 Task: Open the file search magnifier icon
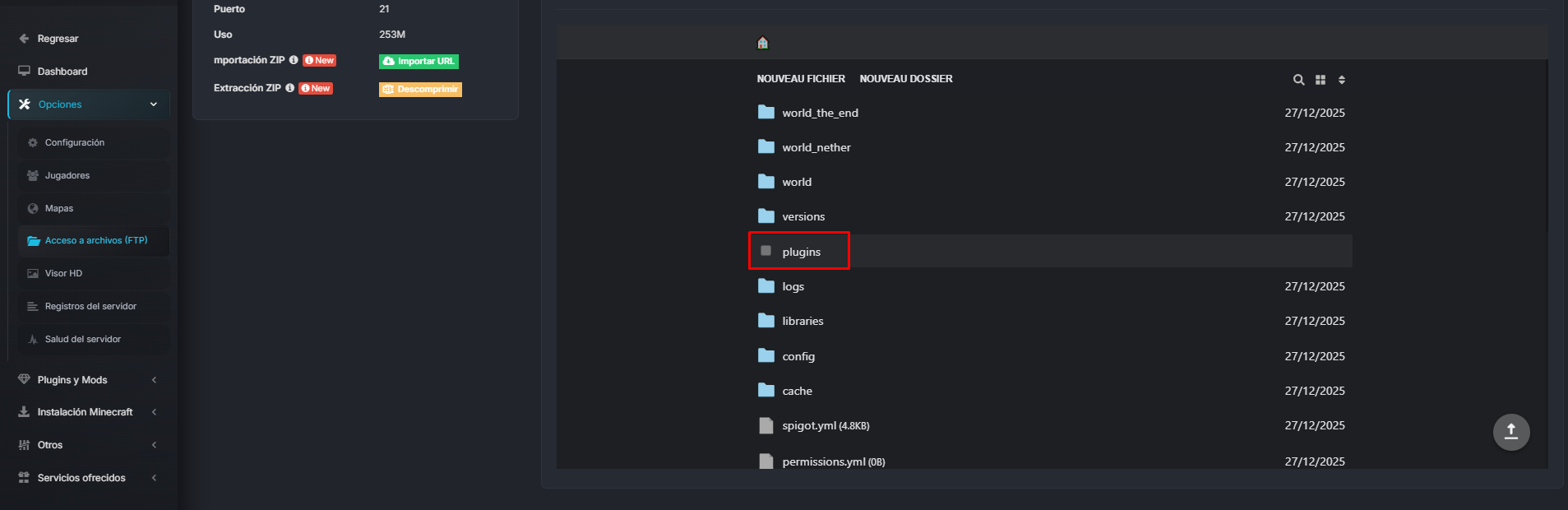coord(1298,80)
